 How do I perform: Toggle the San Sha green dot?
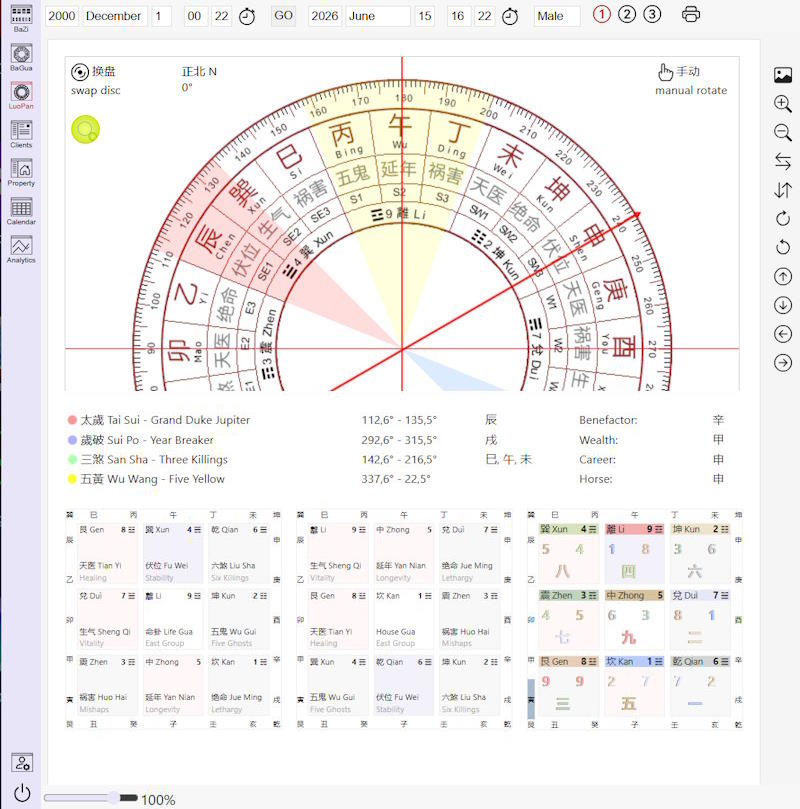[72, 459]
